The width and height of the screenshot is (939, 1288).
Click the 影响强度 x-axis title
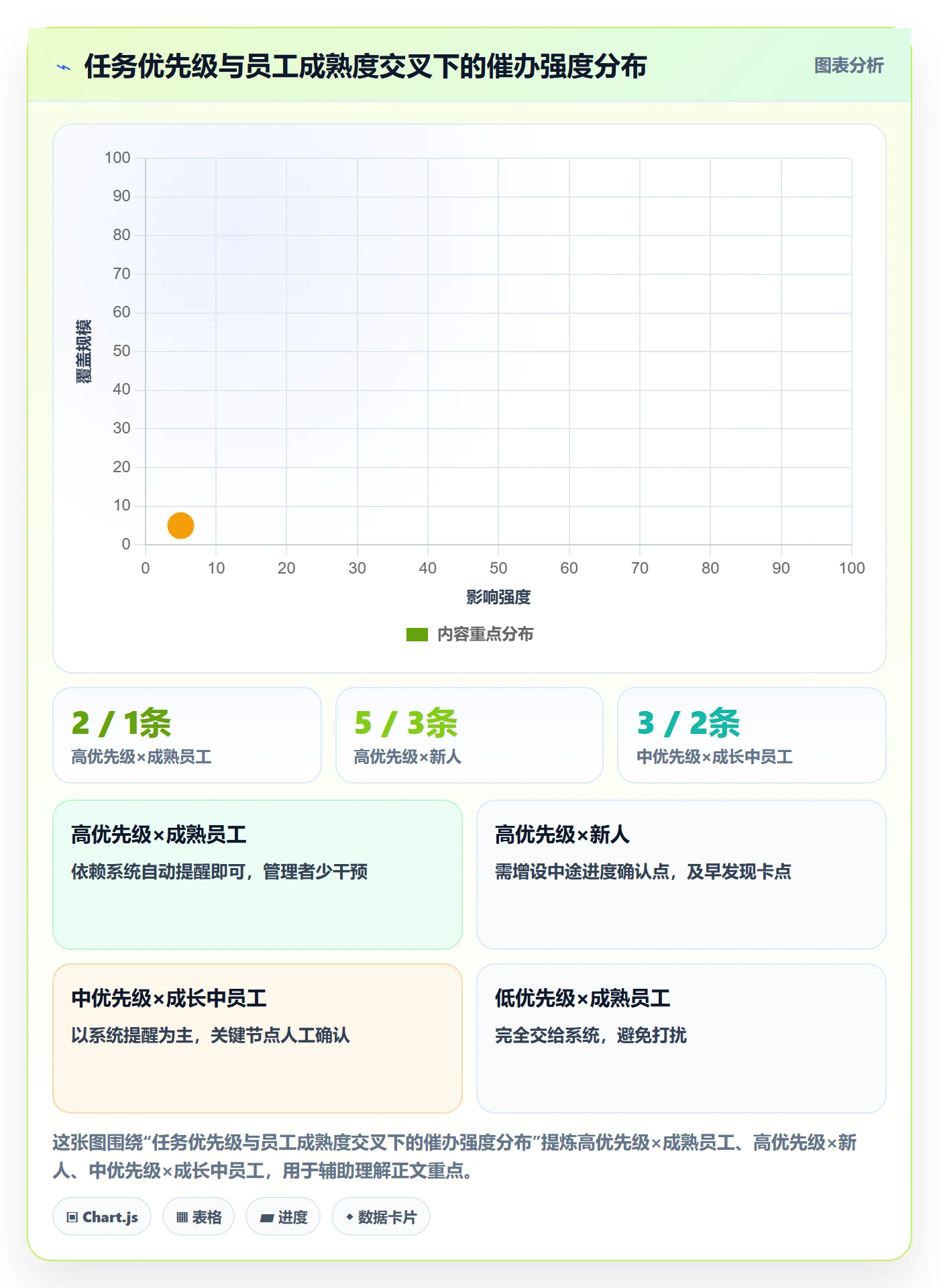[498, 597]
